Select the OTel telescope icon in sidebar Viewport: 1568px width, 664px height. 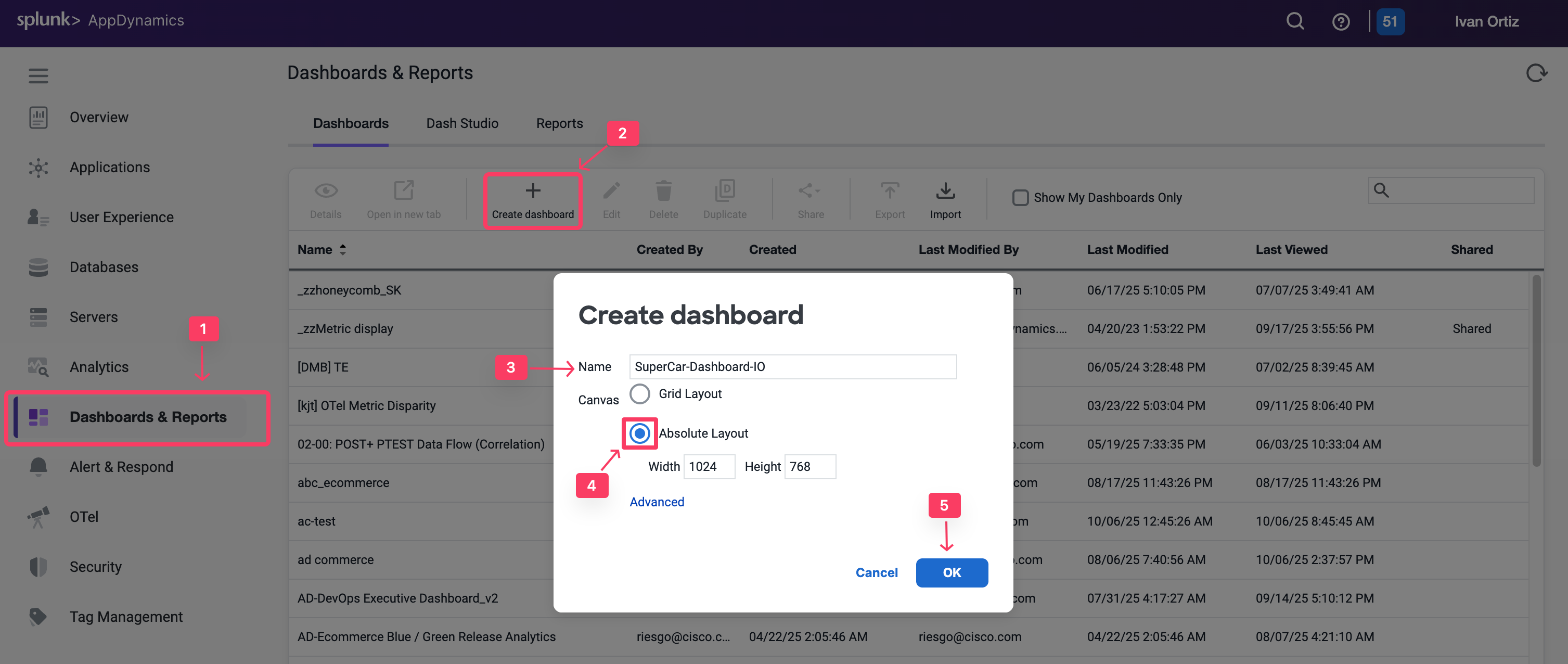pyautogui.click(x=38, y=516)
